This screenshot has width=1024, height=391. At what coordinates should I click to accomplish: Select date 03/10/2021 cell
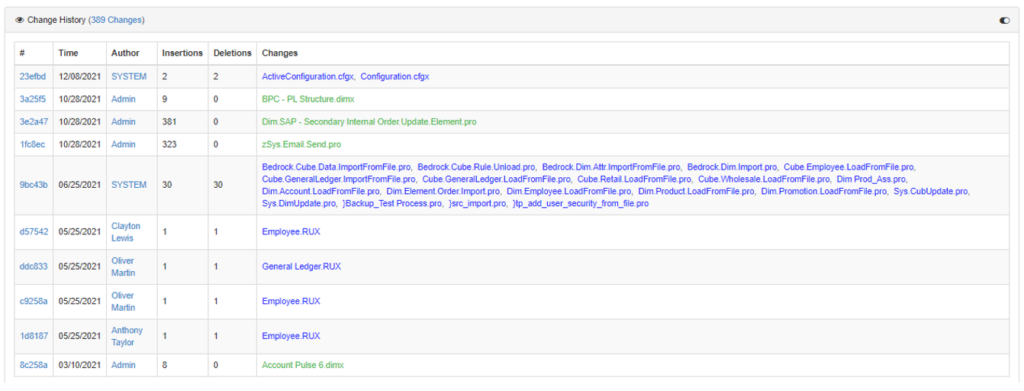(79, 365)
